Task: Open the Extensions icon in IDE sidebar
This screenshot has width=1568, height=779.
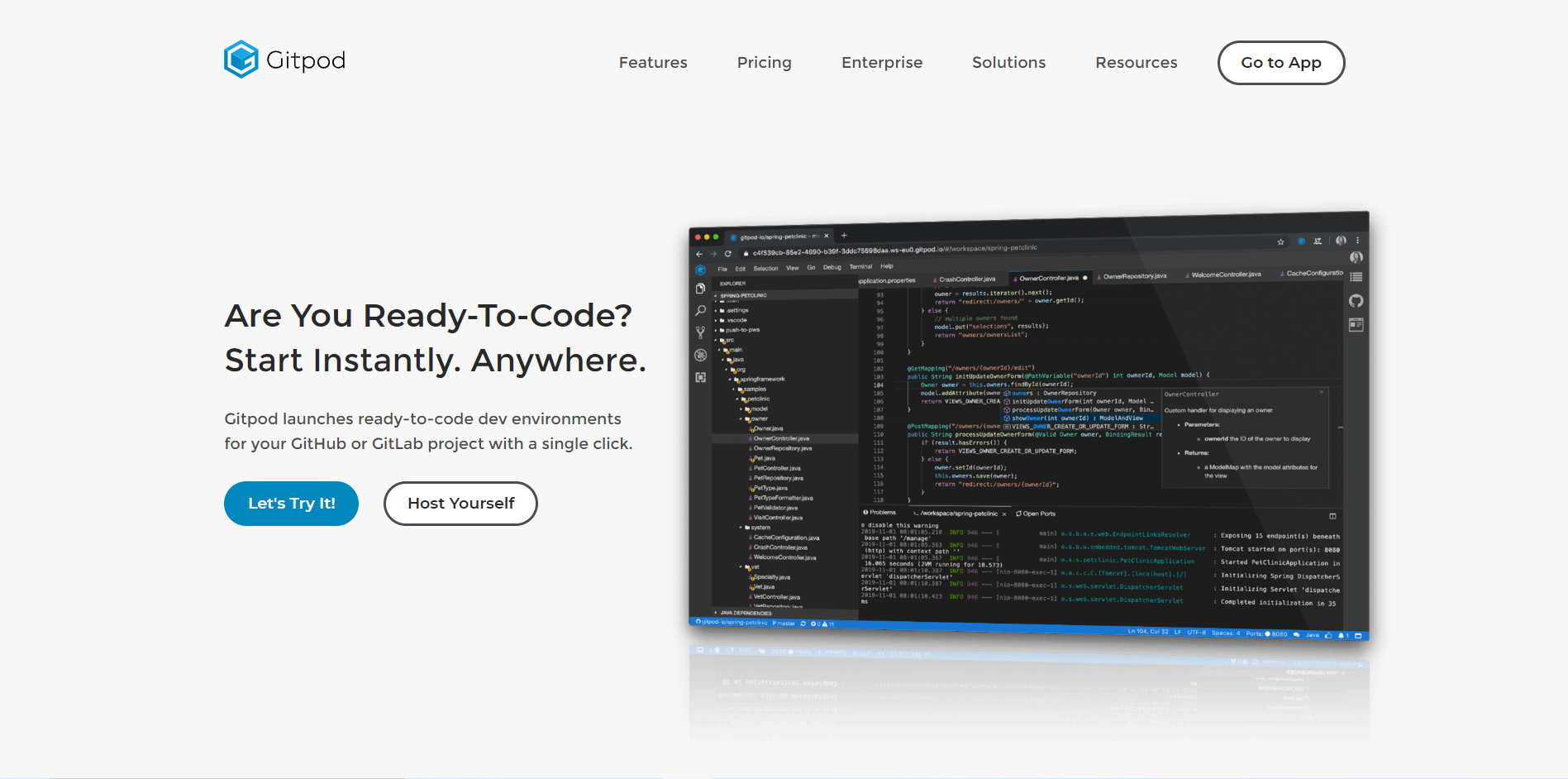Action: pos(700,377)
